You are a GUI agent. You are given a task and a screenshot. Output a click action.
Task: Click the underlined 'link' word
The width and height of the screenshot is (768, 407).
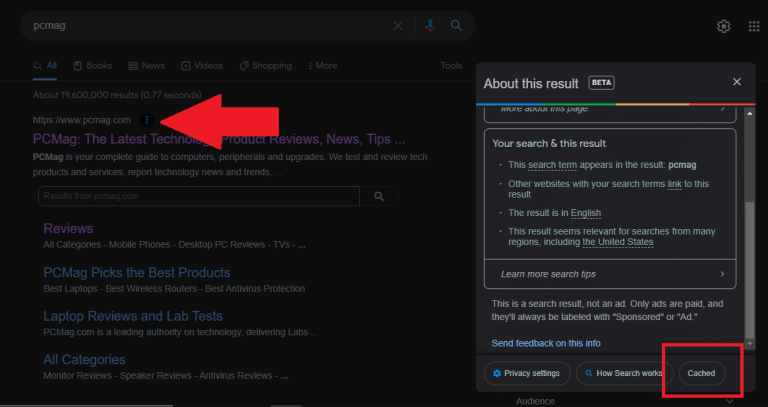(674, 184)
